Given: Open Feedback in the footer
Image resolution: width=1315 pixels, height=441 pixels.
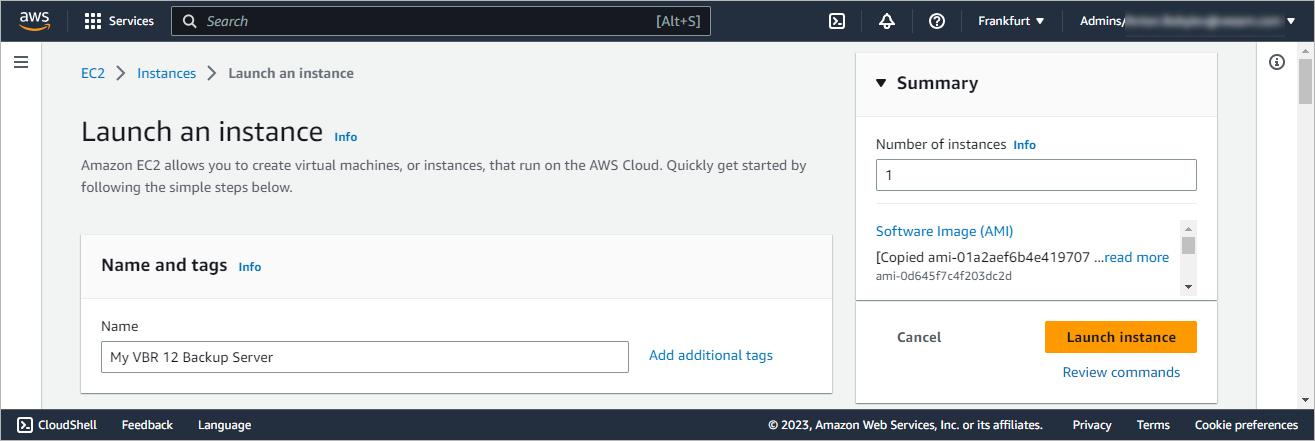Looking at the screenshot, I should [x=147, y=425].
